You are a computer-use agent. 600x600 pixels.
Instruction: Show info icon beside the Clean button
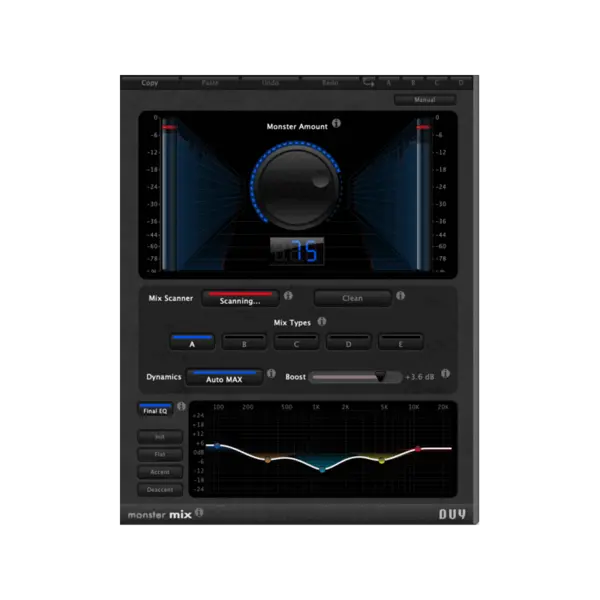(x=400, y=295)
